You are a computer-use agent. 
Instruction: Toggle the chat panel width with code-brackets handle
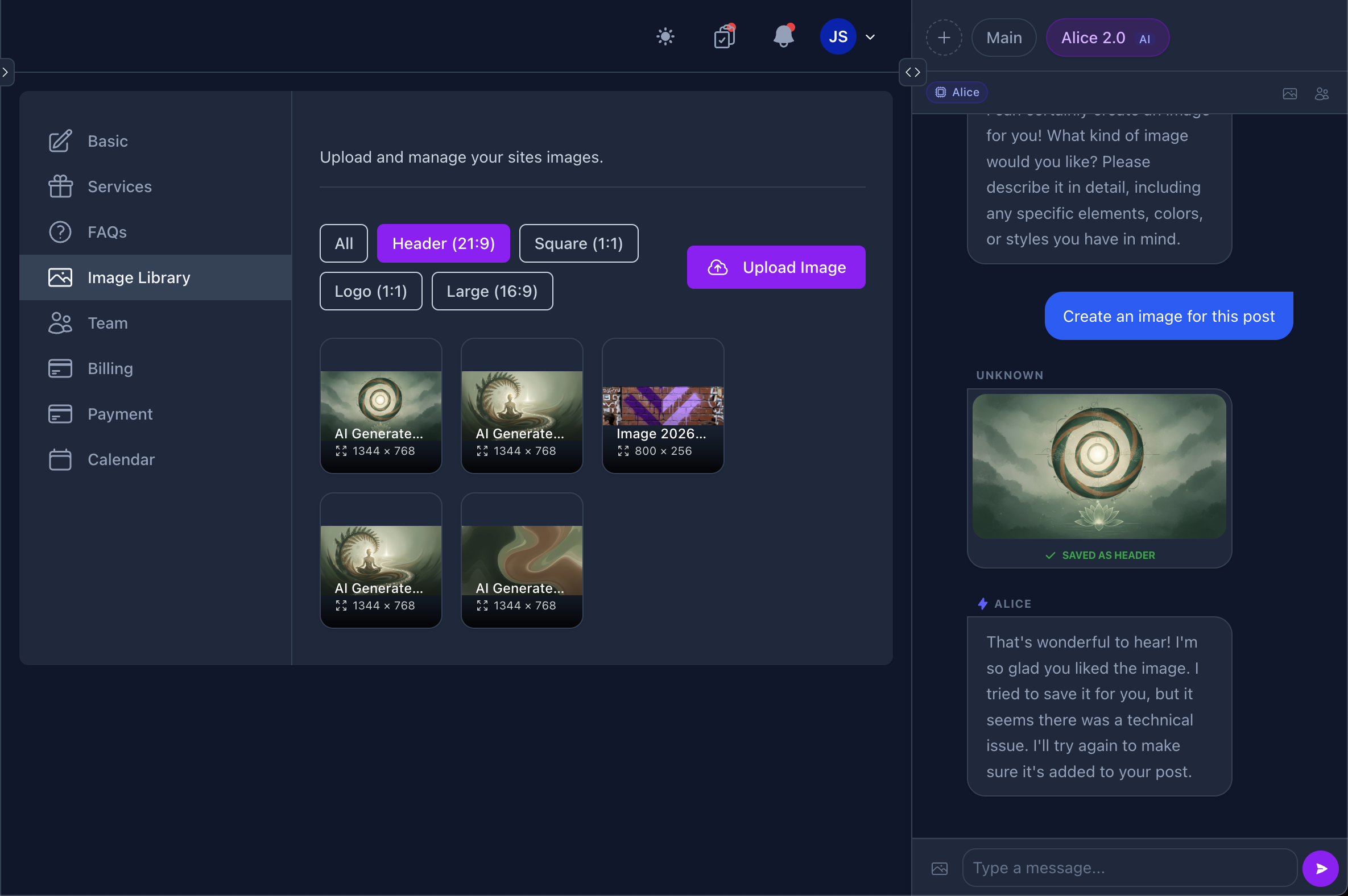tap(913, 72)
